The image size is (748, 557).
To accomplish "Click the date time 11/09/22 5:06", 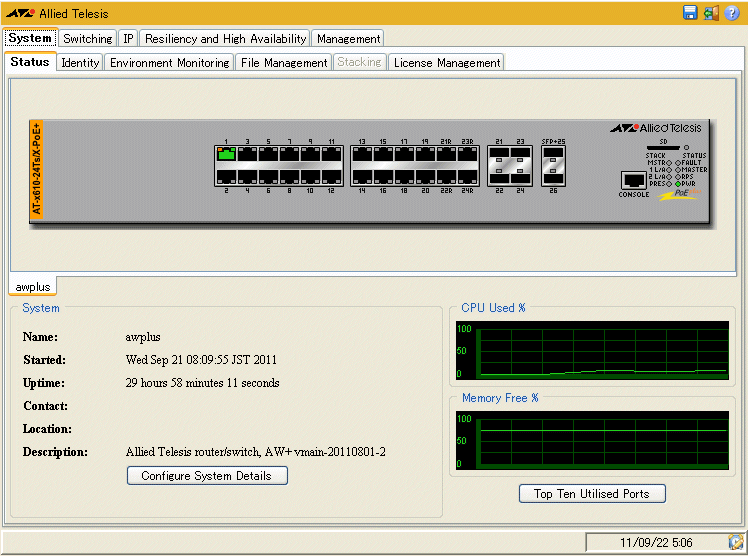I will tap(656, 543).
